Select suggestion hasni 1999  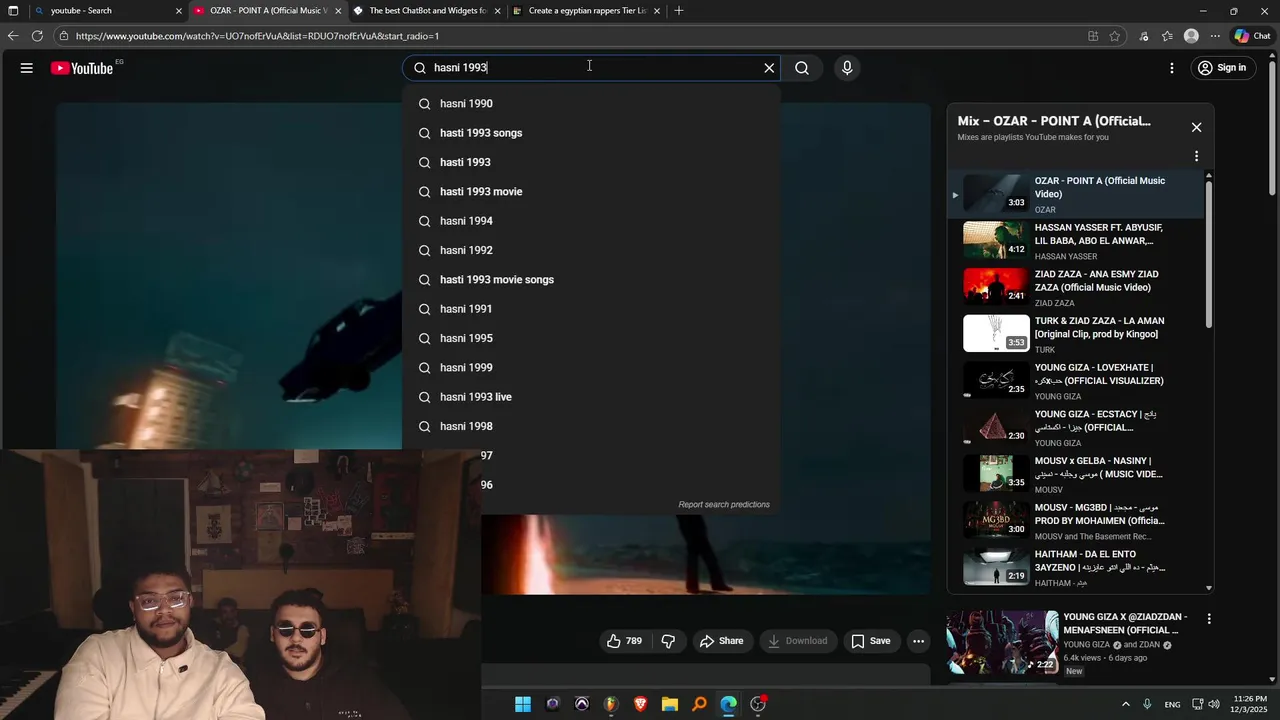[591, 368]
